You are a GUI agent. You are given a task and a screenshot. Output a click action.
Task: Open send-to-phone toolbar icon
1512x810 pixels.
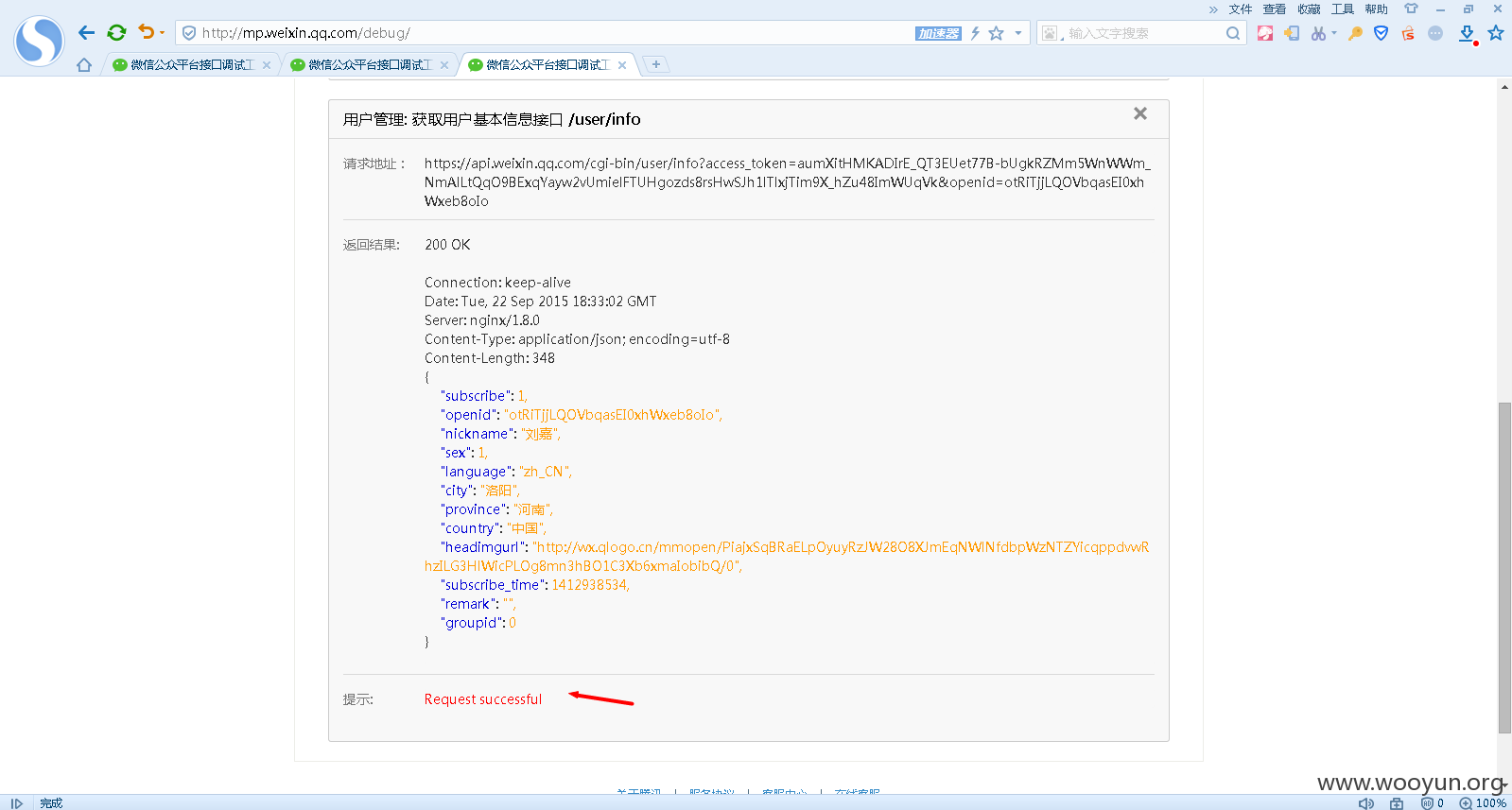1292,33
